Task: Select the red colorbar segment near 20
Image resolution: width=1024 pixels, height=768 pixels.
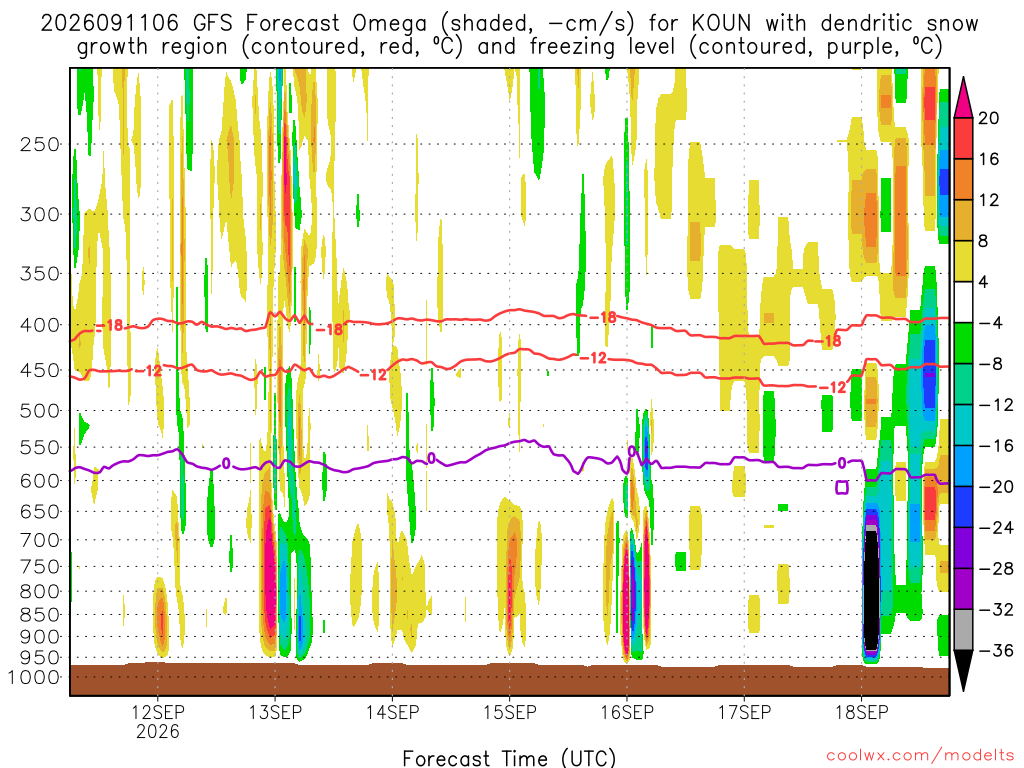Action: (x=963, y=138)
